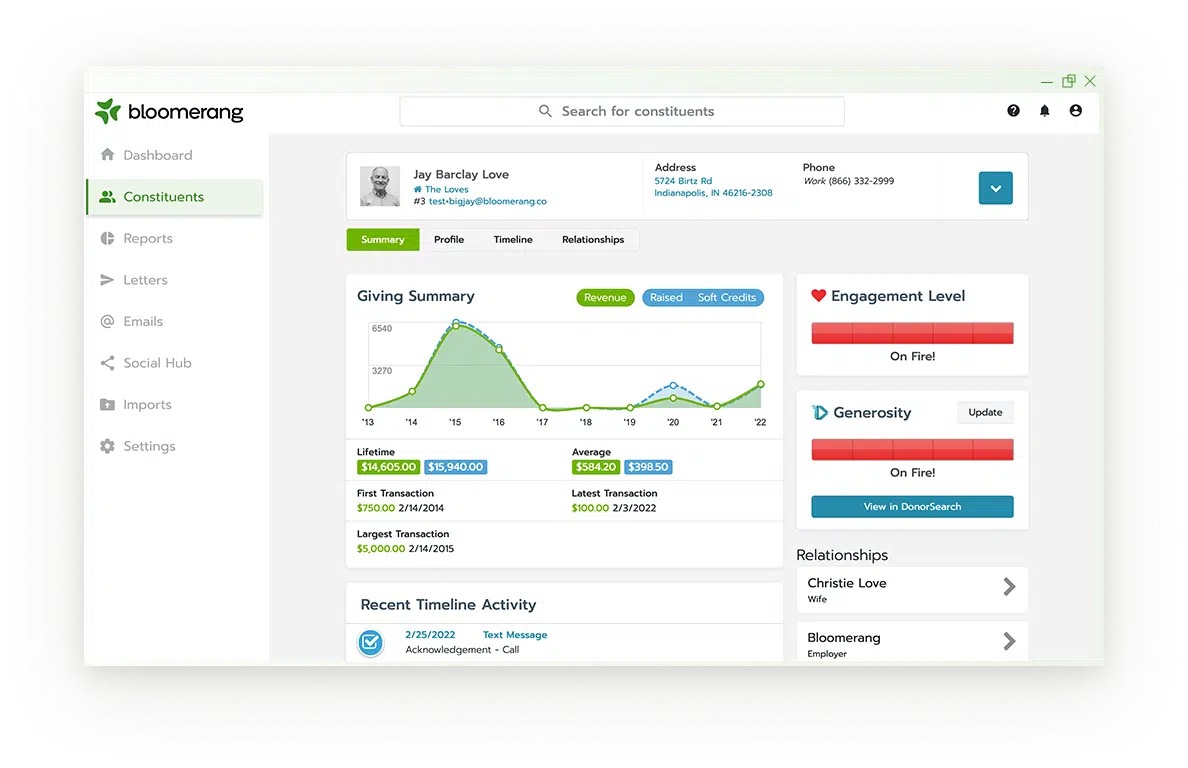Screen dimensions: 1188x768
Task: Click the View in DonorSearch button
Action: (911, 507)
